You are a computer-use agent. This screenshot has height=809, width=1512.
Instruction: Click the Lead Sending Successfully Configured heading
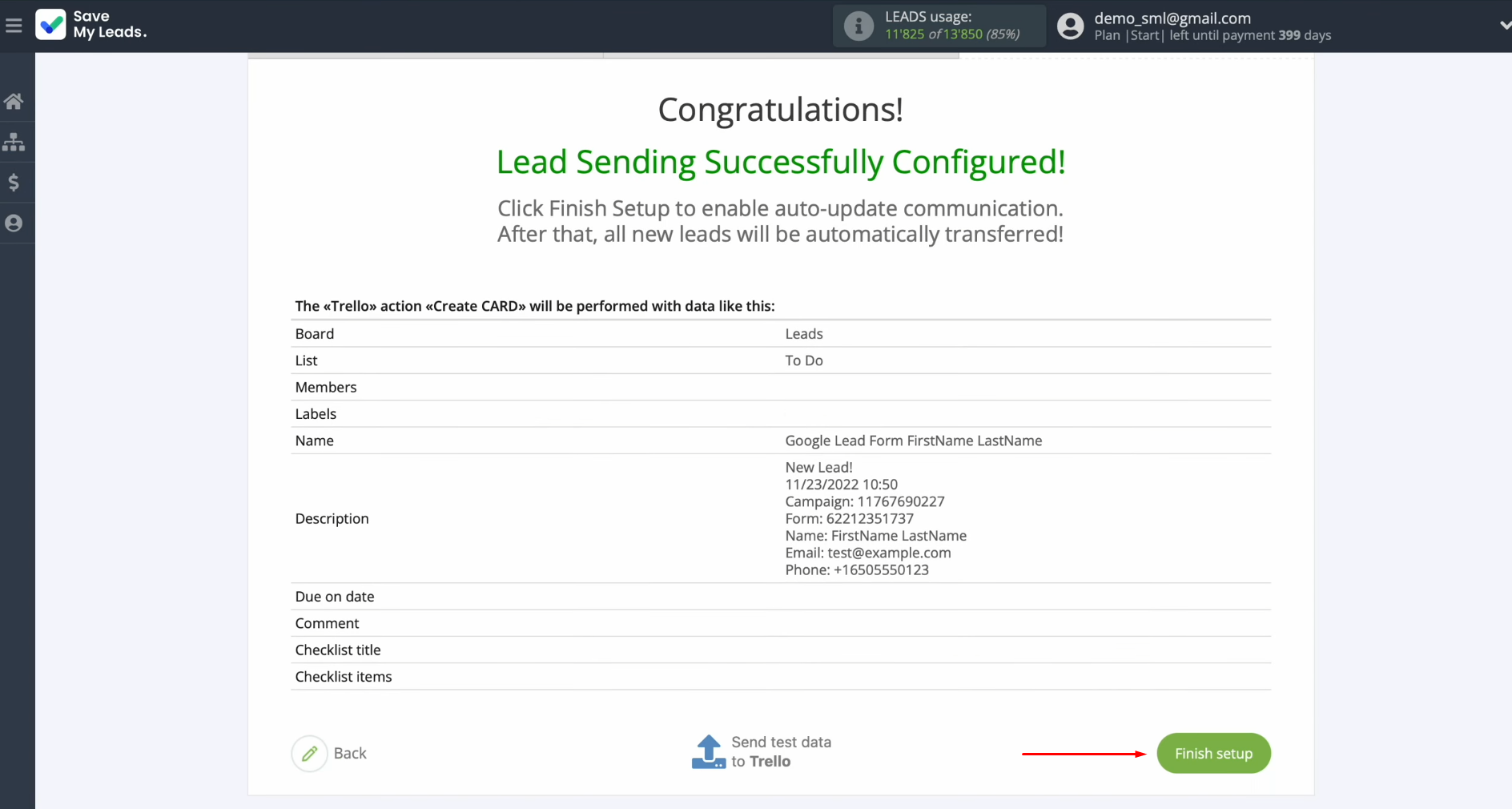(x=781, y=162)
